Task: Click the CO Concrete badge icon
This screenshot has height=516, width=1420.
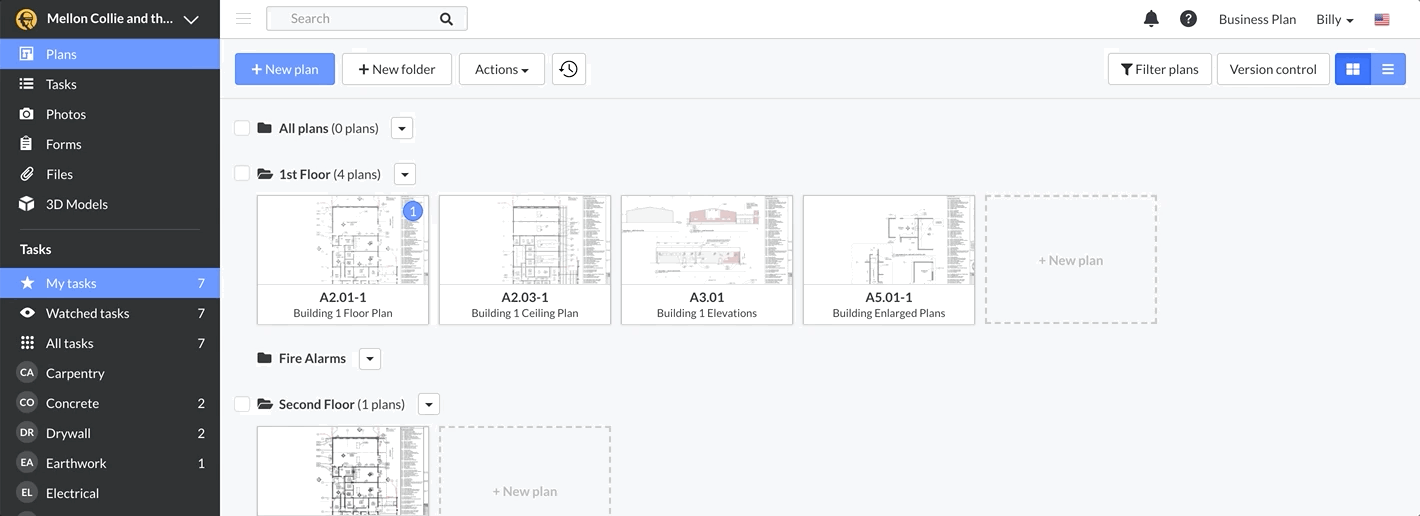Action: point(27,403)
